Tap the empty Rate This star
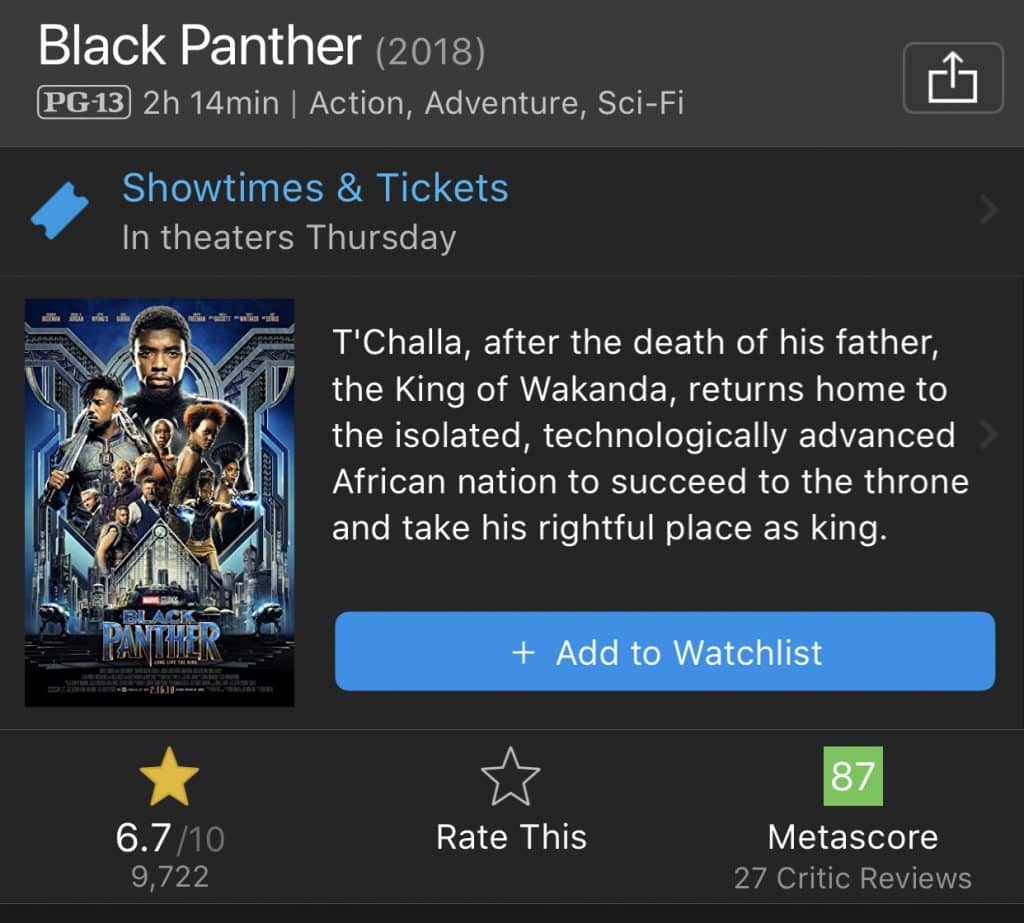The height and width of the screenshot is (923, 1024). [x=511, y=777]
